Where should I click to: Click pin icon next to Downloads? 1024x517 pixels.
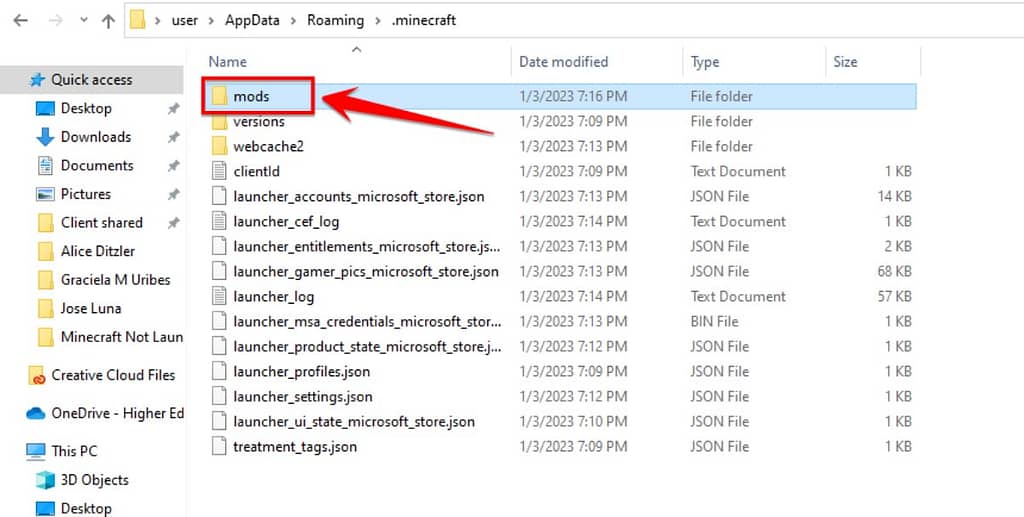173,138
